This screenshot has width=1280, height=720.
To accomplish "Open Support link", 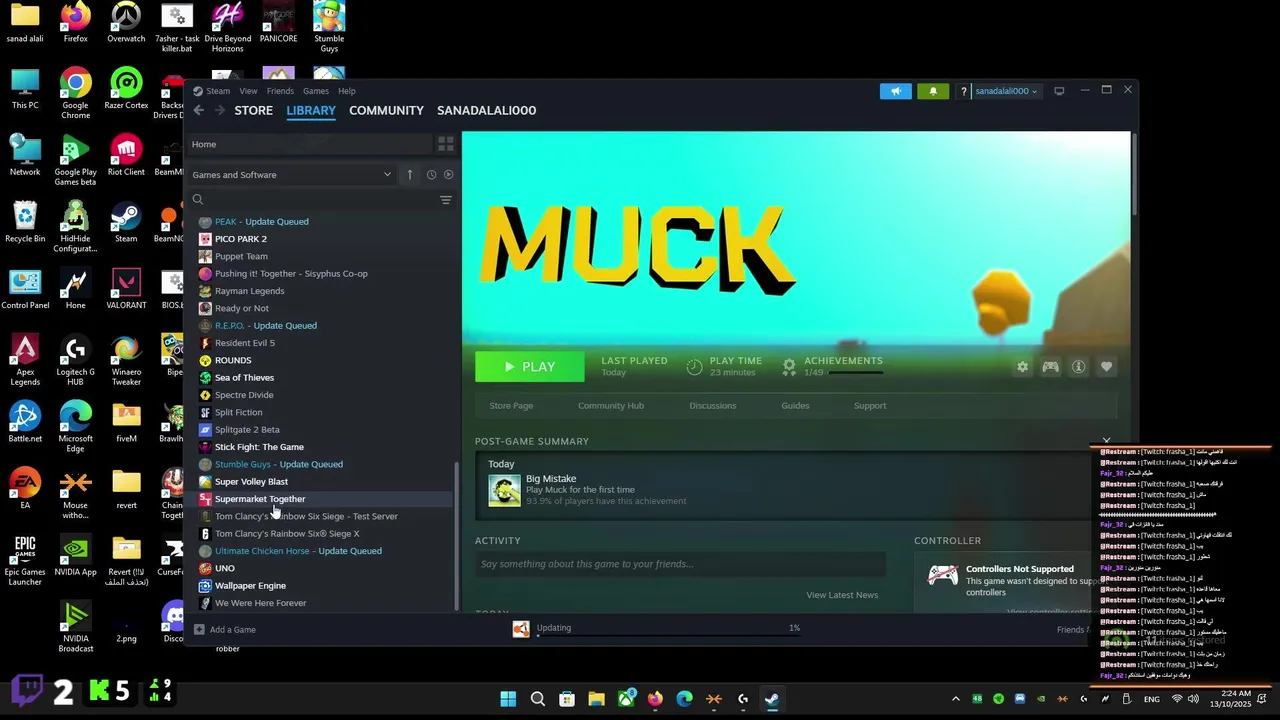I will point(870,405).
